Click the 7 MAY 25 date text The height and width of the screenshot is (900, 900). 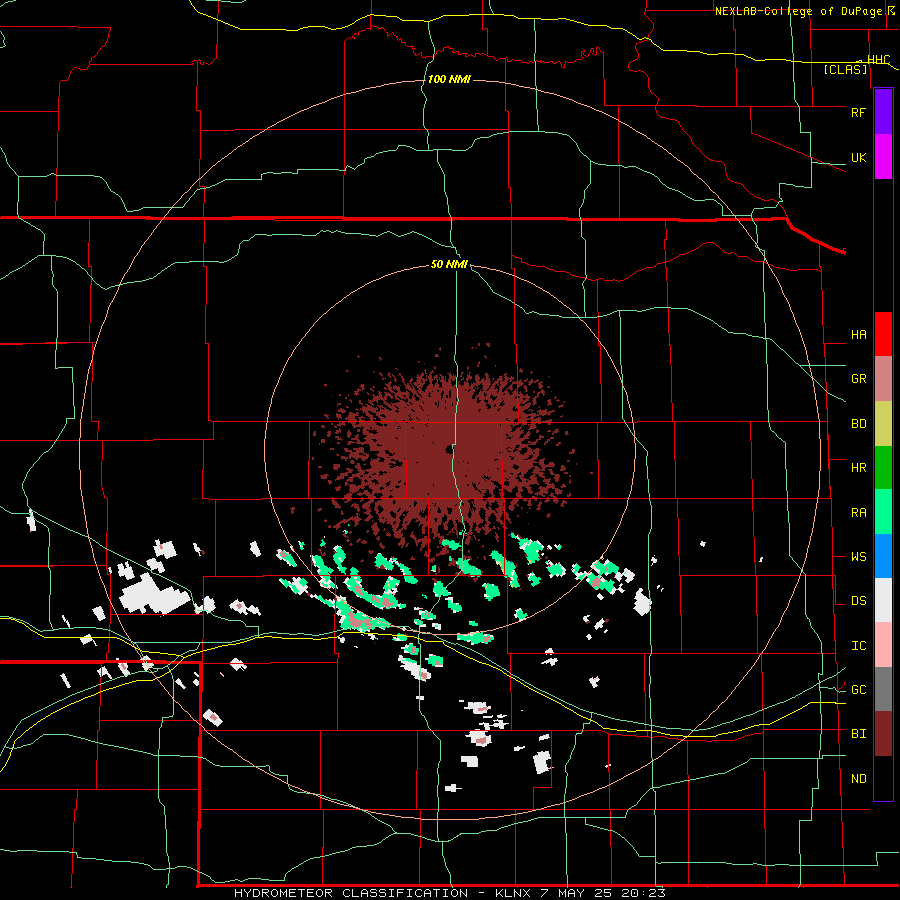point(577,893)
